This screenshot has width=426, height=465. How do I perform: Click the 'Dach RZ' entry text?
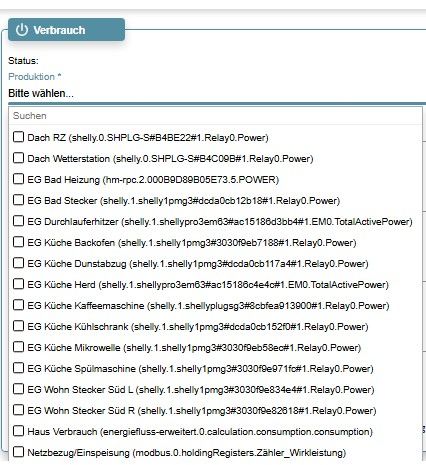(x=148, y=138)
